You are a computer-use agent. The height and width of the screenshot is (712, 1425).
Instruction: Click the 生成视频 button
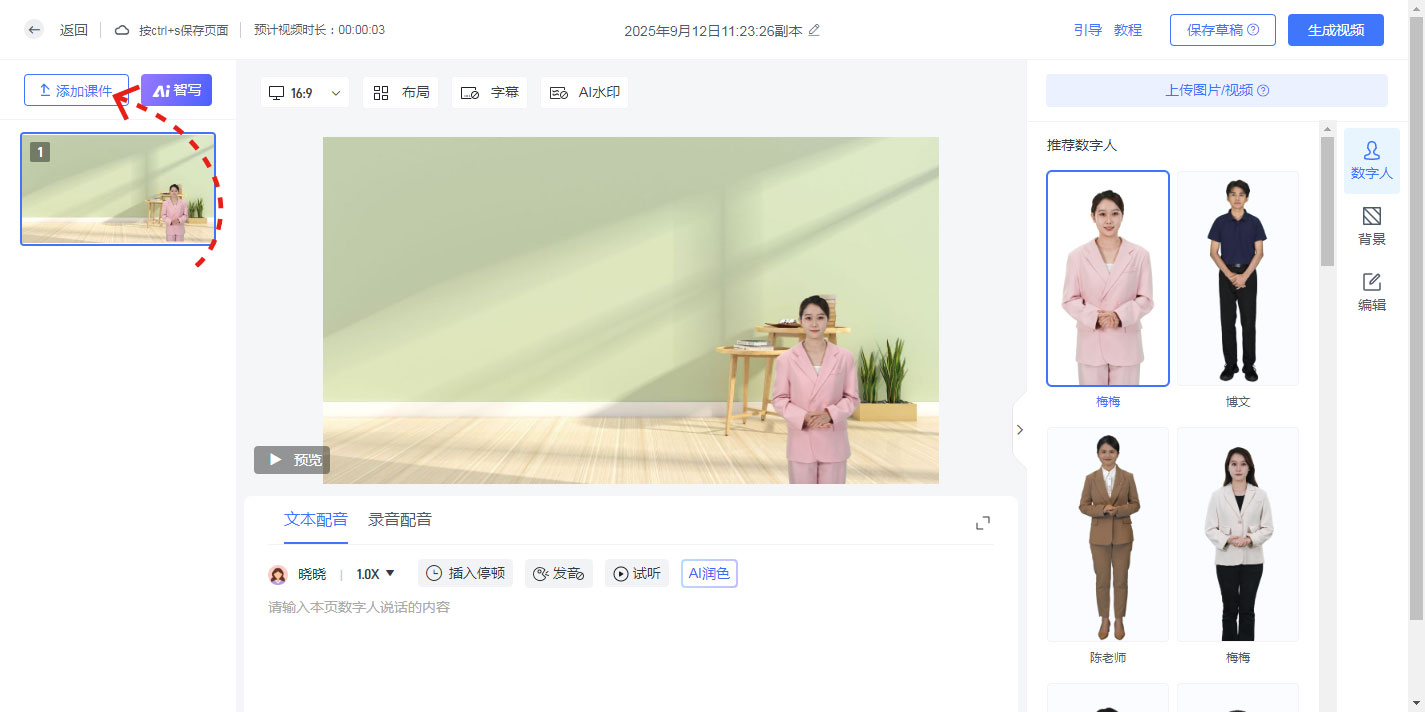[1335, 30]
